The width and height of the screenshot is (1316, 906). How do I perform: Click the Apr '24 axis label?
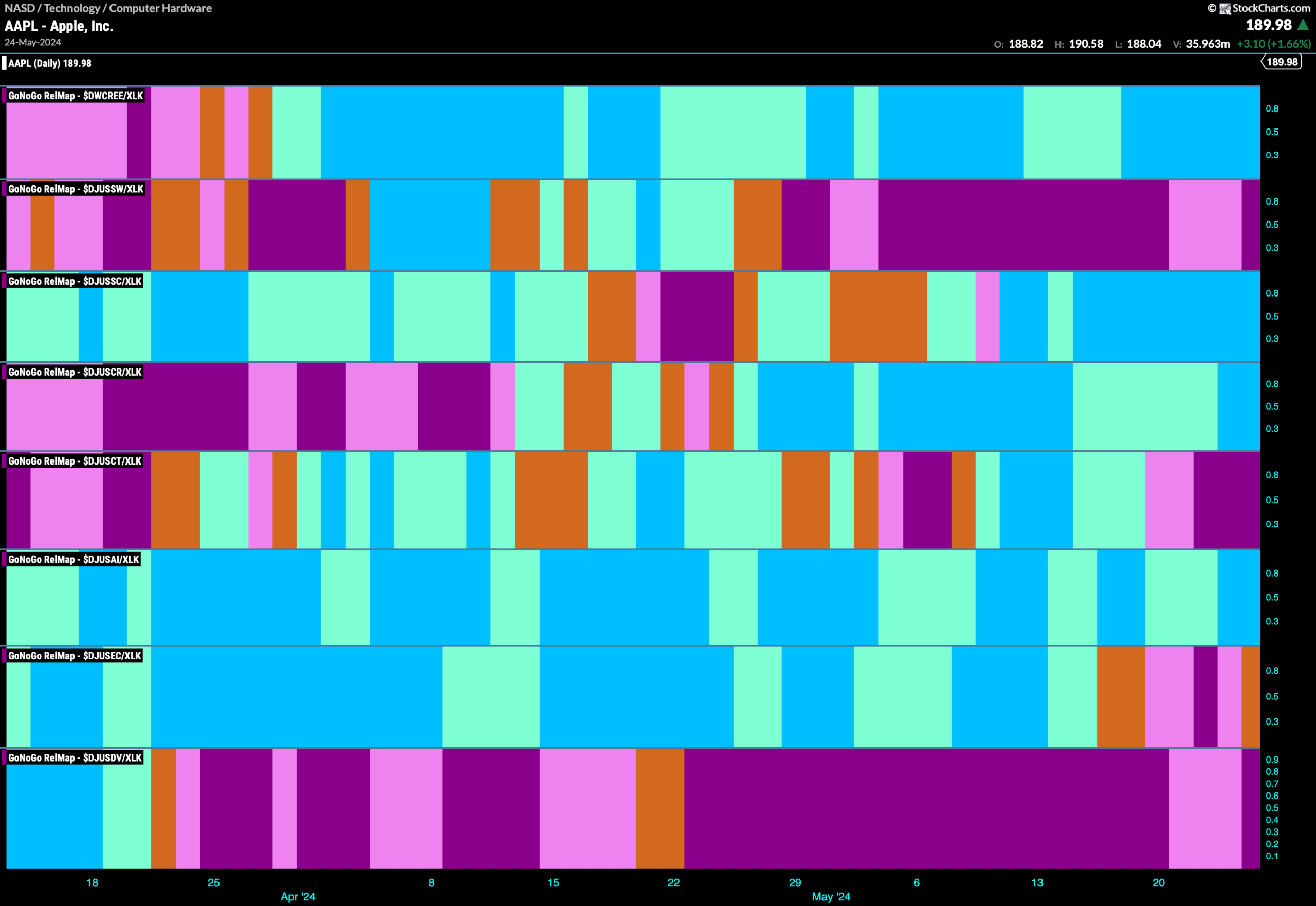pyautogui.click(x=298, y=896)
